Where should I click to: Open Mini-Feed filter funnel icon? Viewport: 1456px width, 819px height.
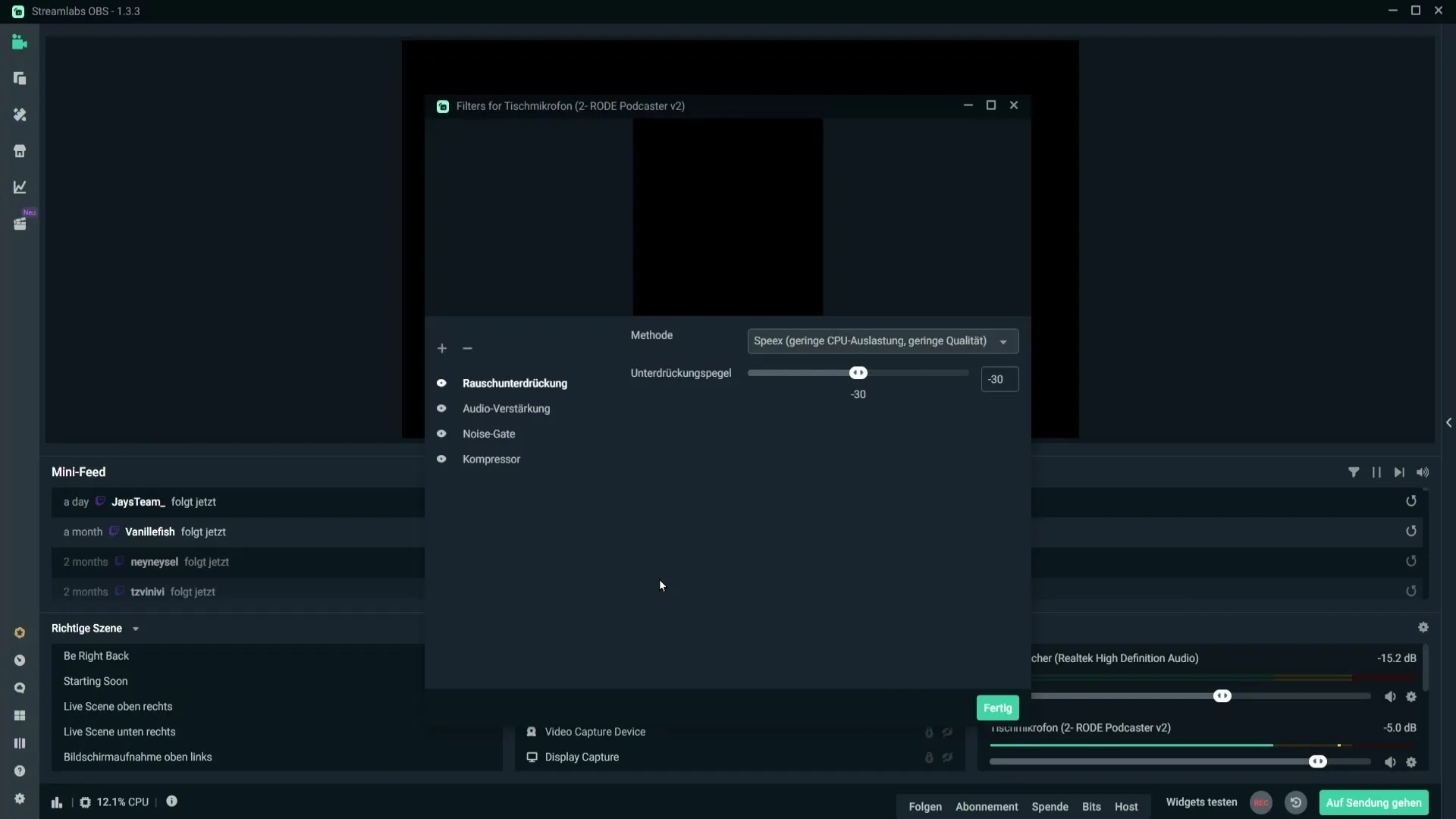point(1354,472)
